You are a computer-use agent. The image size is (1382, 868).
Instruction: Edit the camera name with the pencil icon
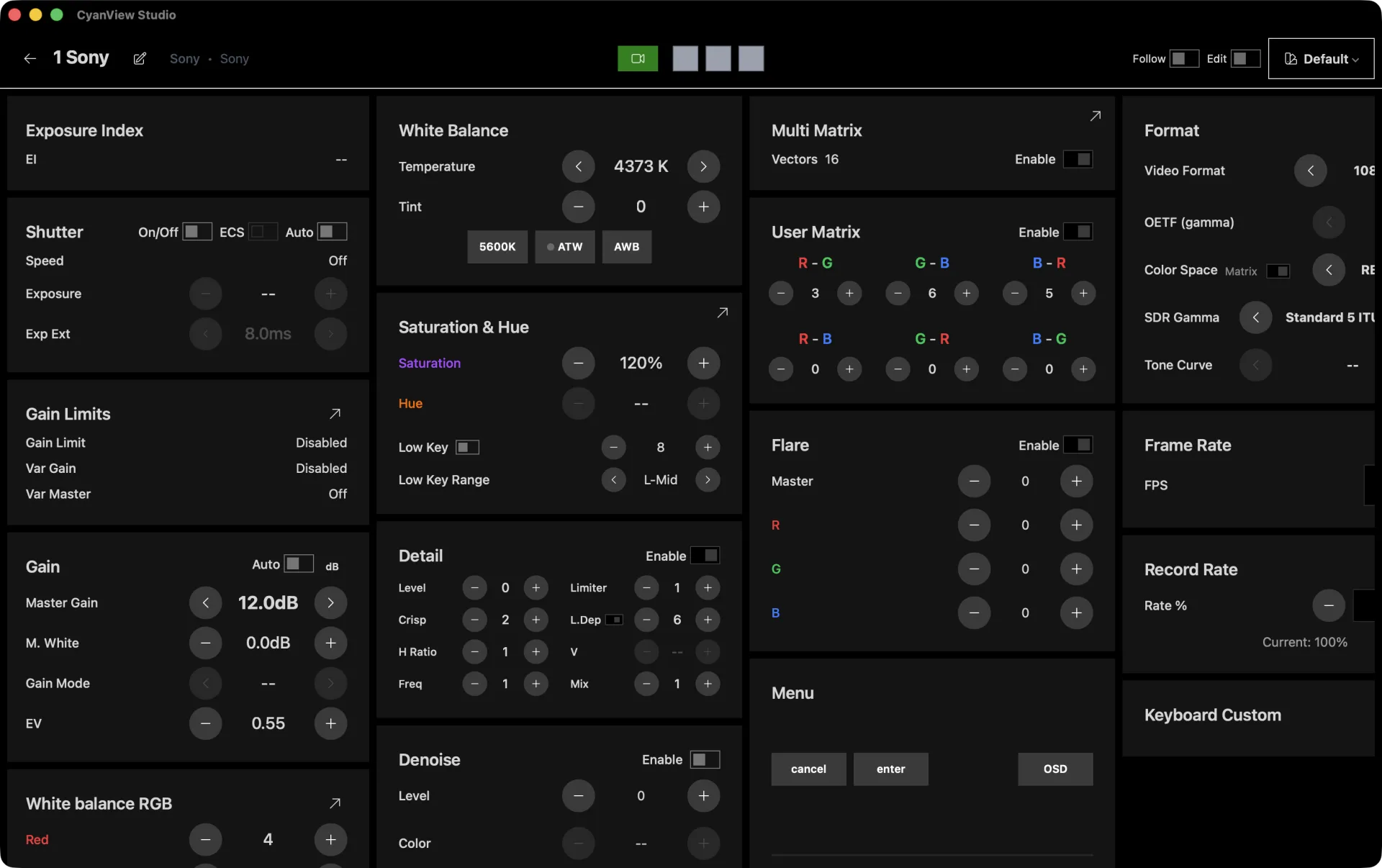(140, 58)
